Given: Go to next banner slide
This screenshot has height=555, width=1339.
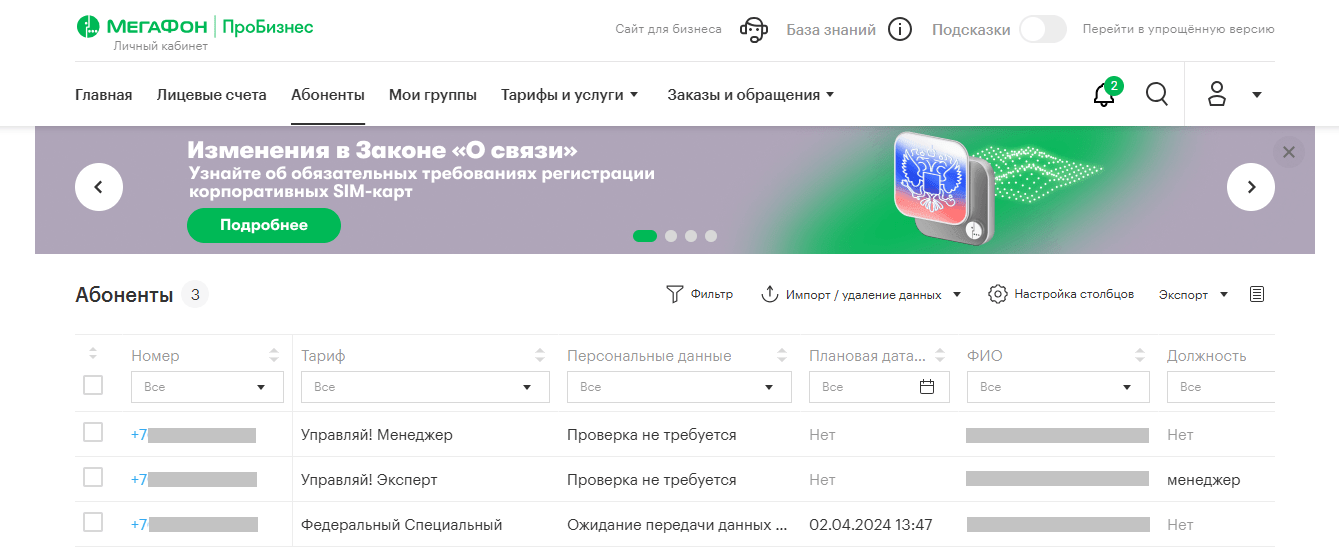Looking at the screenshot, I should (x=1251, y=187).
